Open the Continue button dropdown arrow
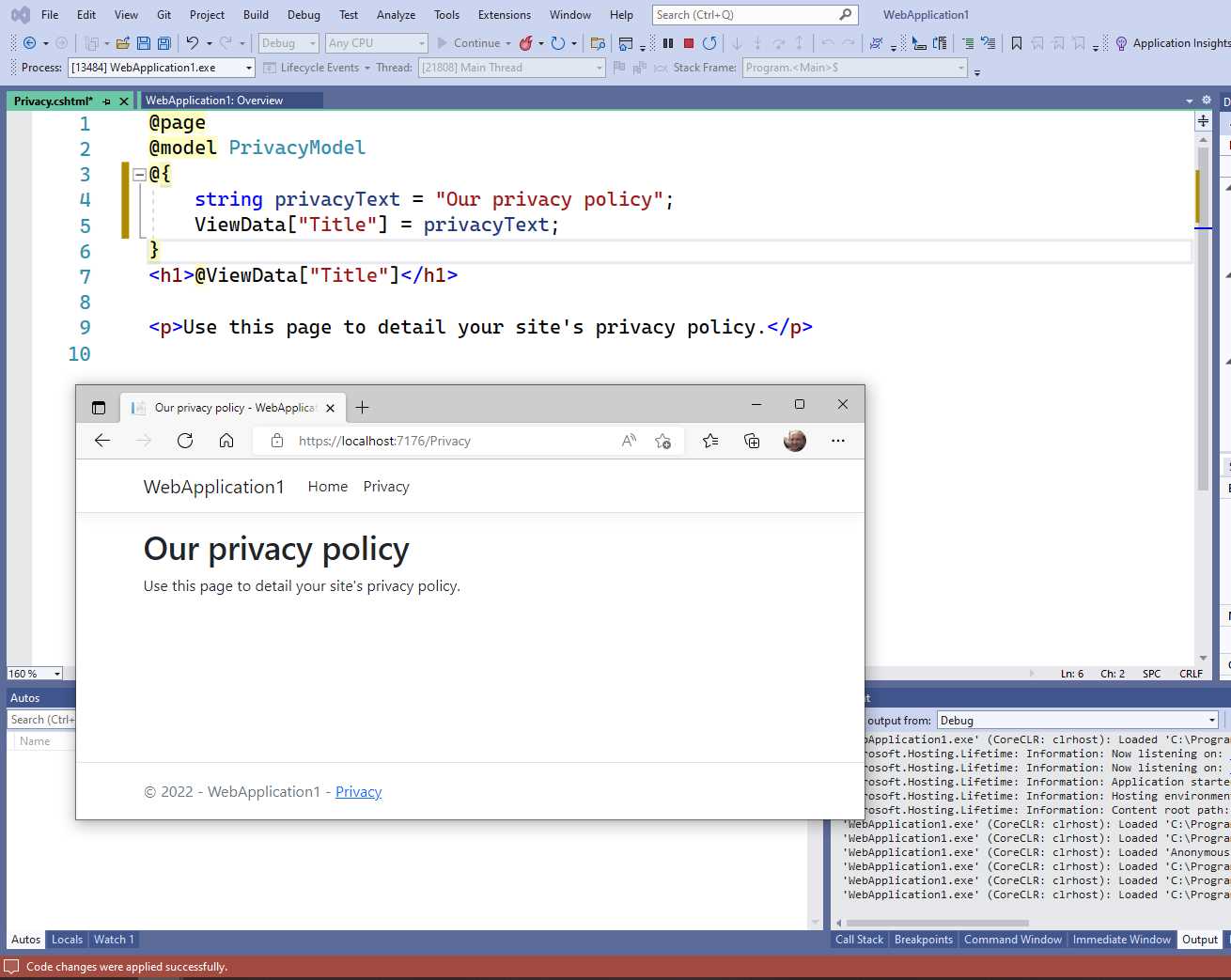The width and height of the screenshot is (1231, 980). click(508, 43)
